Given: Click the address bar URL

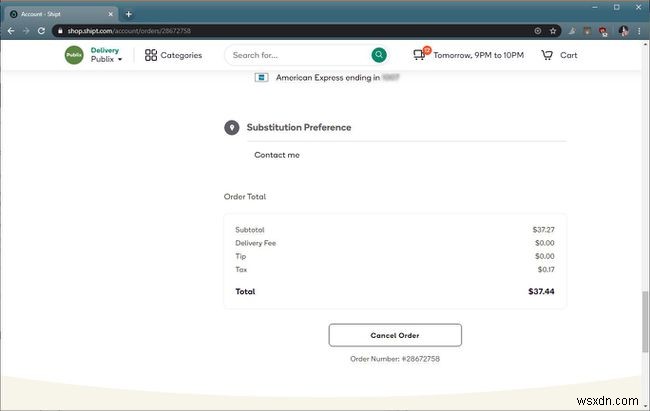Looking at the screenshot, I should coord(129,31).
